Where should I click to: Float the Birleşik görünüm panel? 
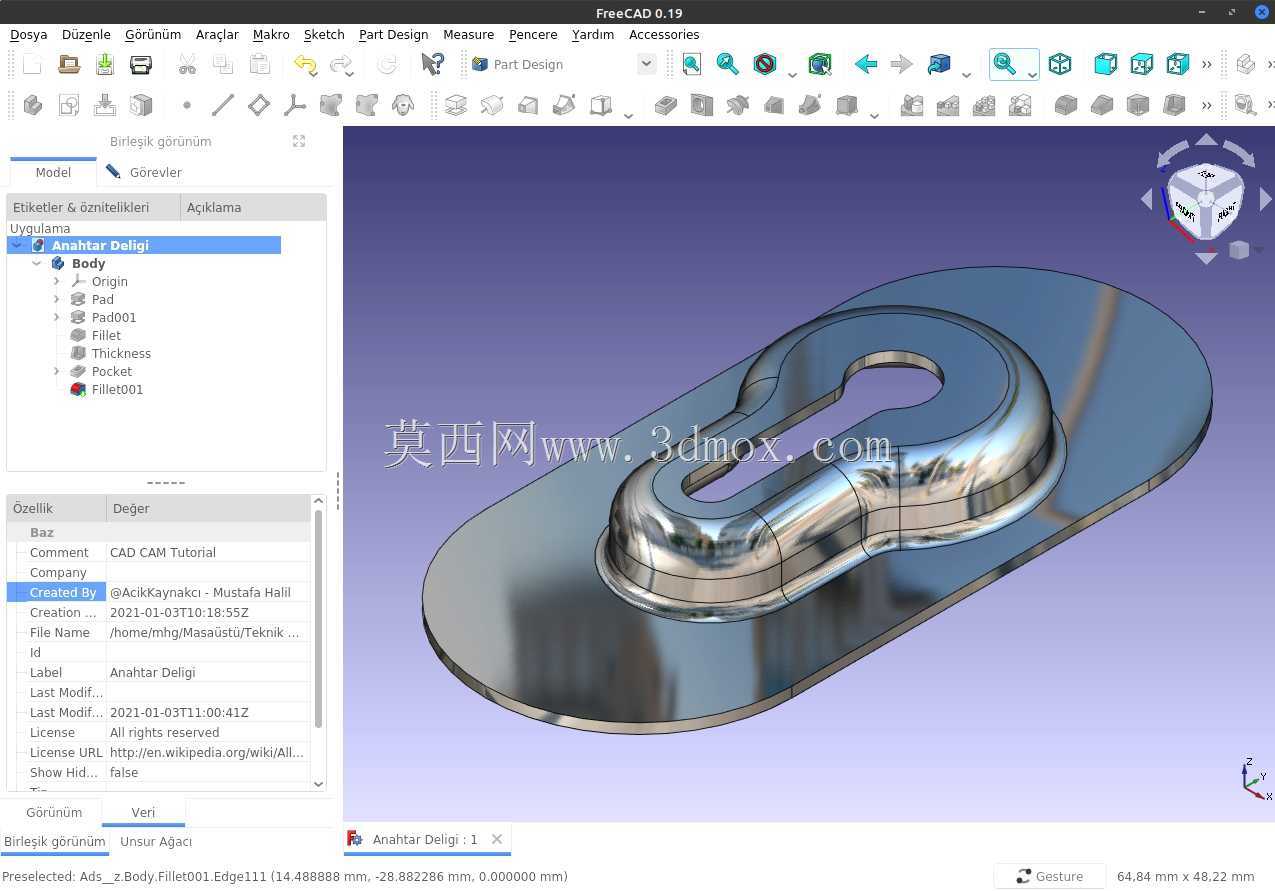coord(299,141)
